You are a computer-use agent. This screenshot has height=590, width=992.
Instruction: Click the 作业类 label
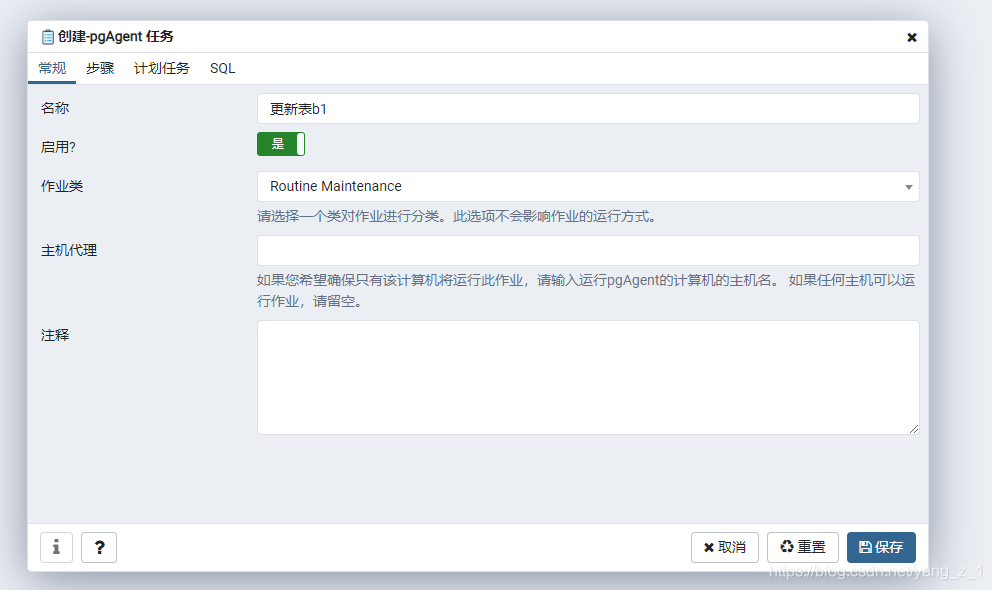click(x=62, y=186)
